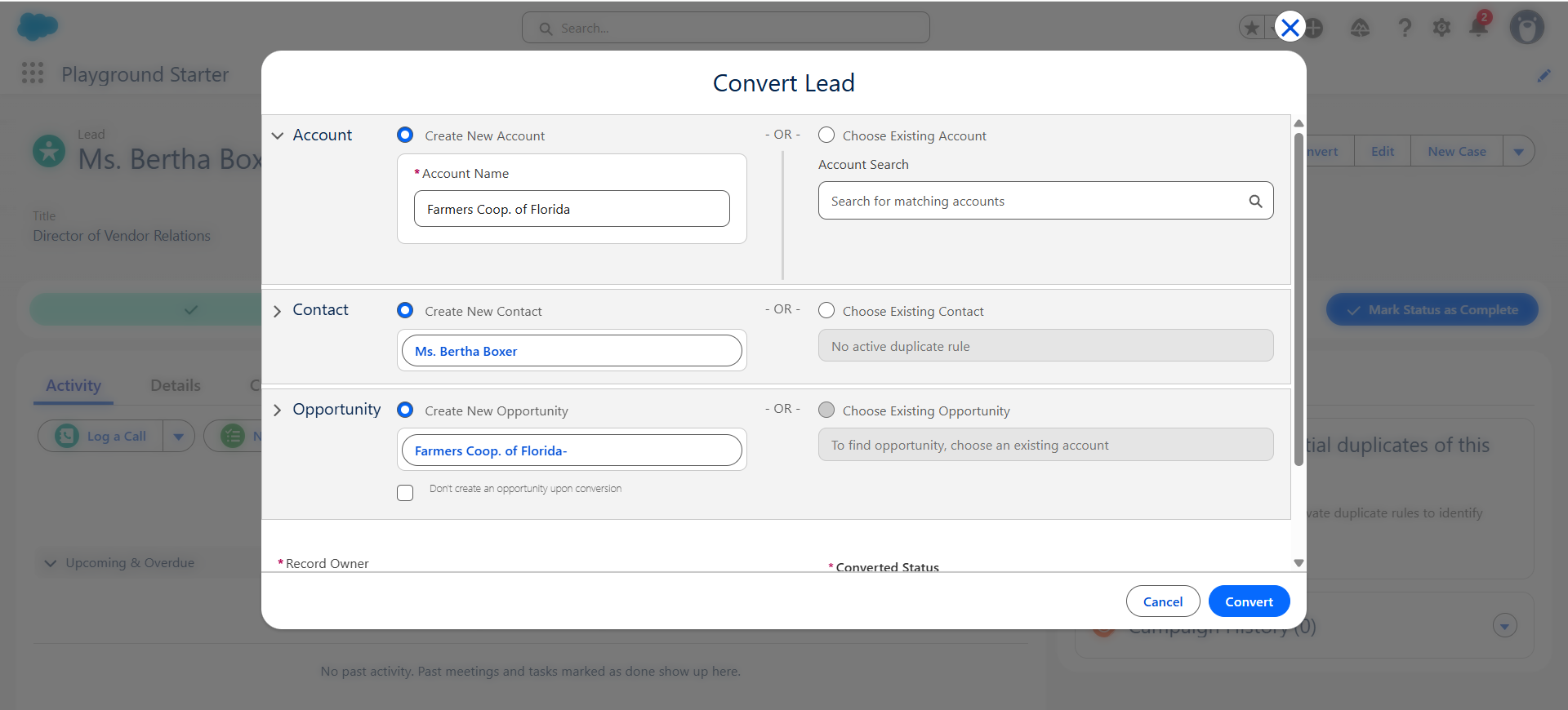Select Choose Existing Account radio button
The image size is (1568, 710).
826,135
